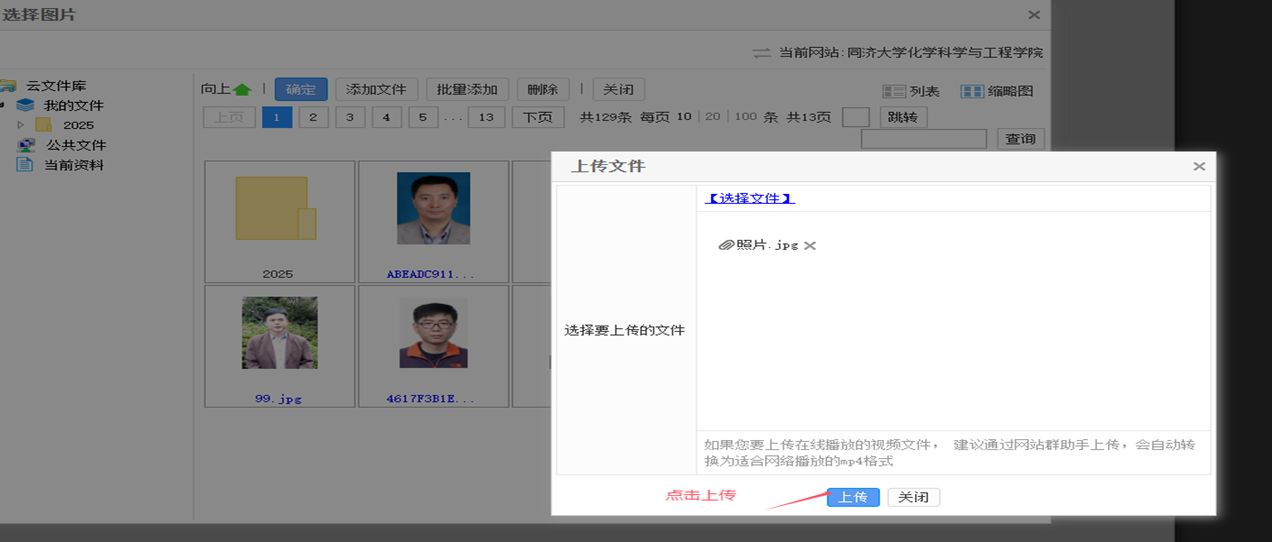This screenshot has width=1272, height=542.
Task: Select the 99.jpg image thumbnail
Action: 279,334
